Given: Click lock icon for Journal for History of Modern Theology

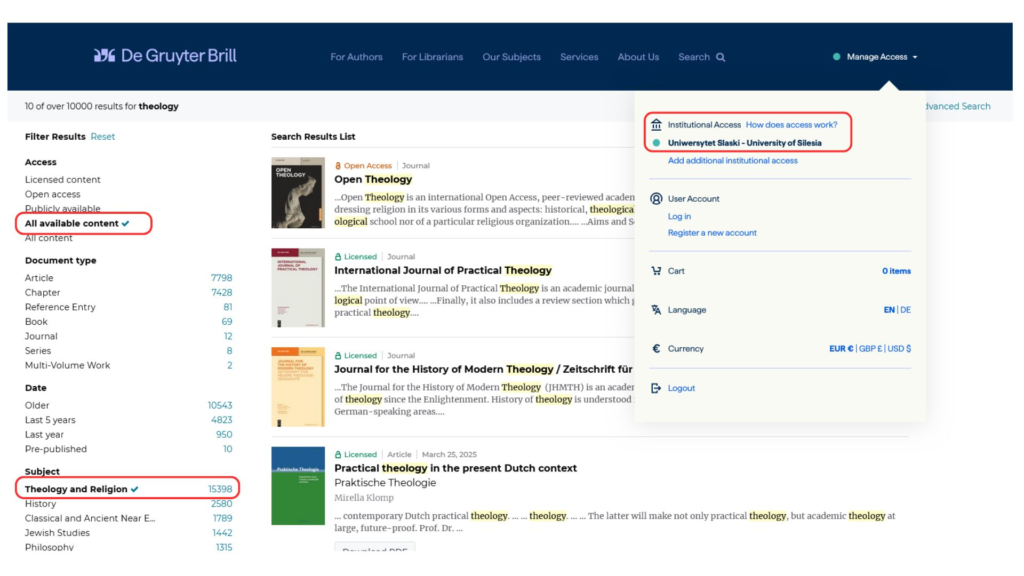Looking at the screenshot, I should [x=338, y=356].
